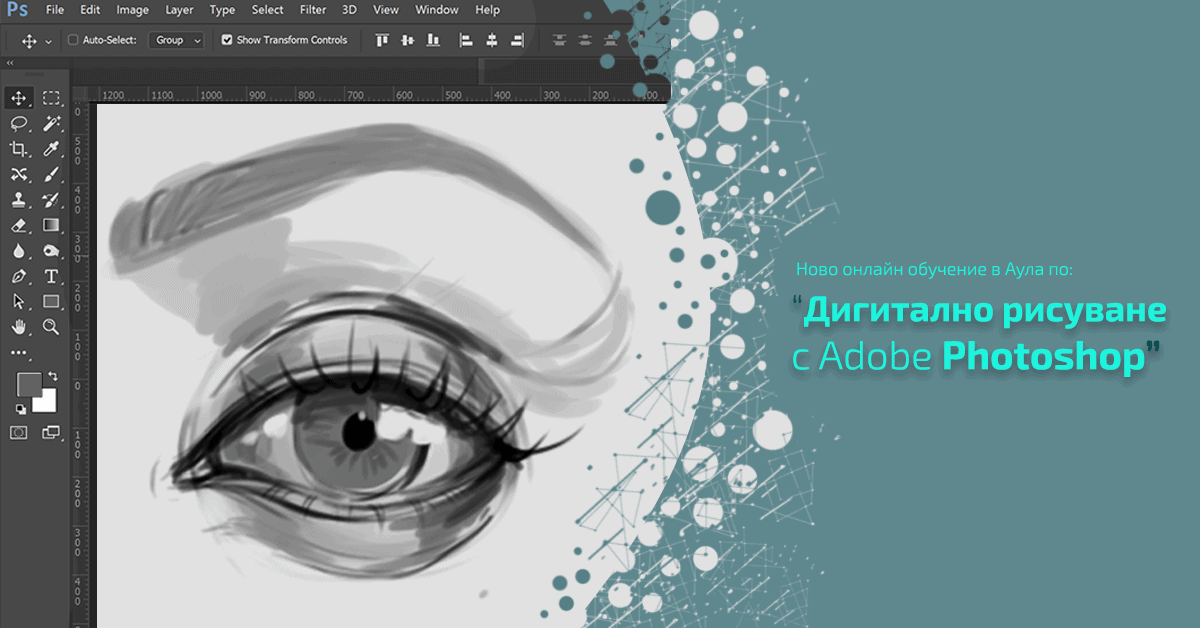This screenshot has height=628, width=1200.
Task: Open the Move tool preset picker arrow
Action: point(49,42)
